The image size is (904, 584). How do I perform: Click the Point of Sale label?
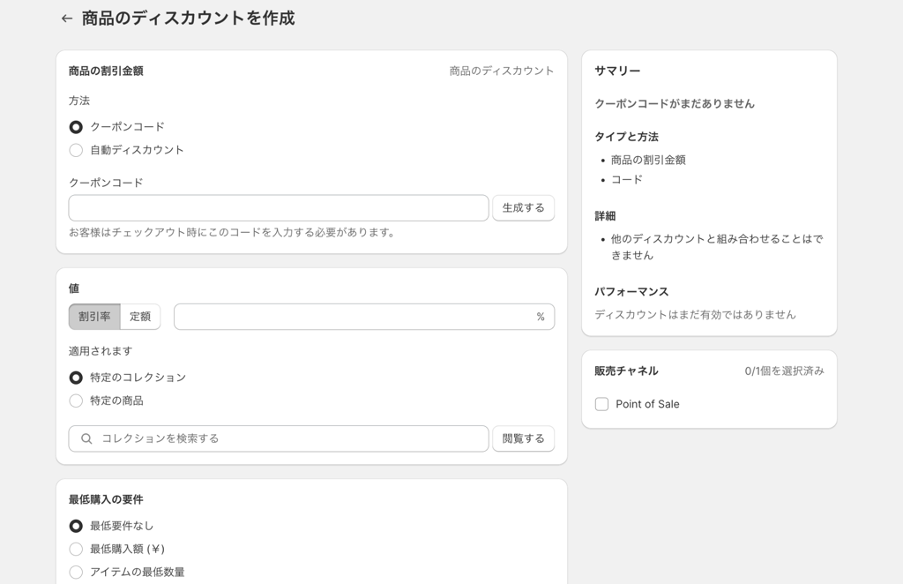647,404
